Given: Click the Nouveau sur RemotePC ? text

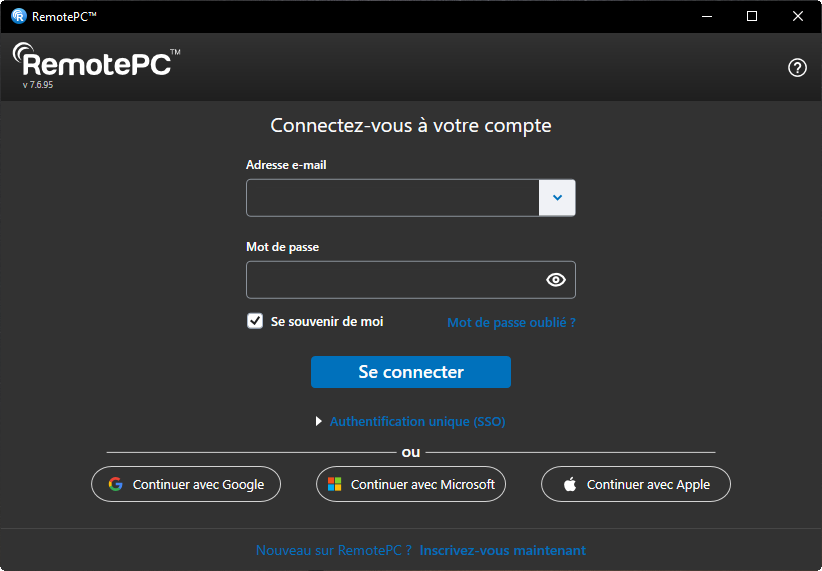Looking at the screenshot, I should 333,550.
